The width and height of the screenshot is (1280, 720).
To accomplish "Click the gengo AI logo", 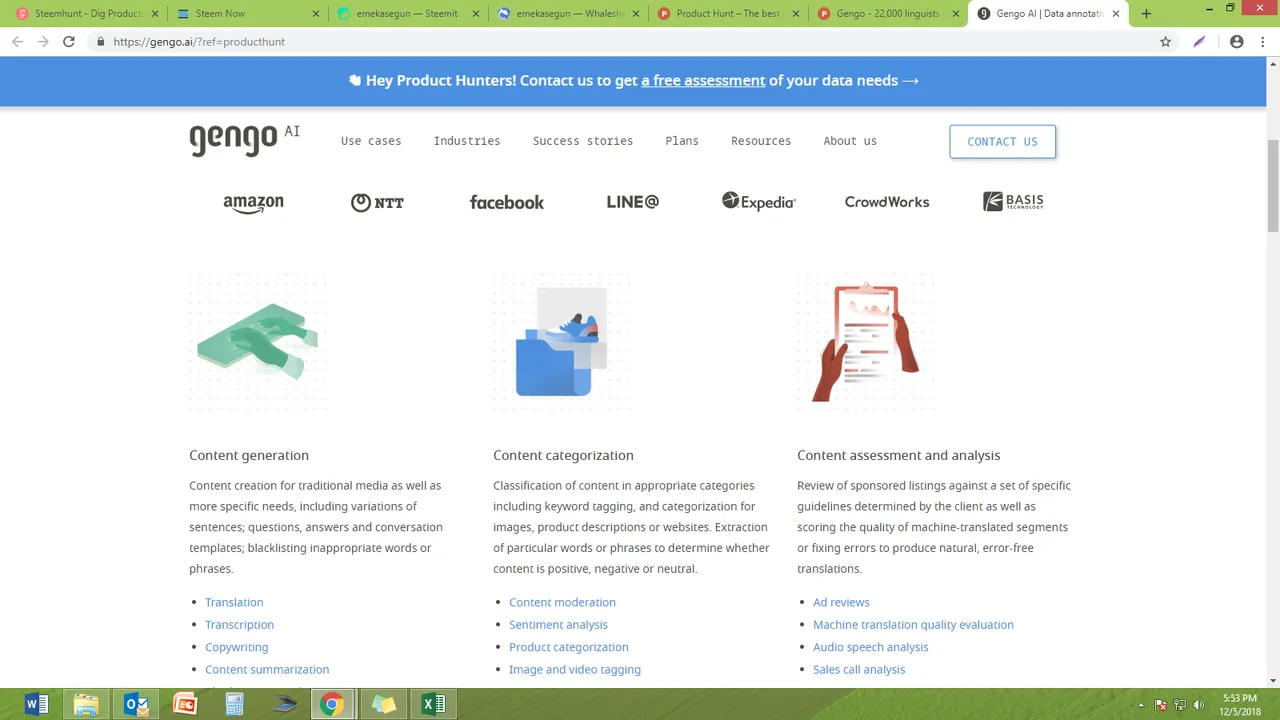I will coord(244,139).
